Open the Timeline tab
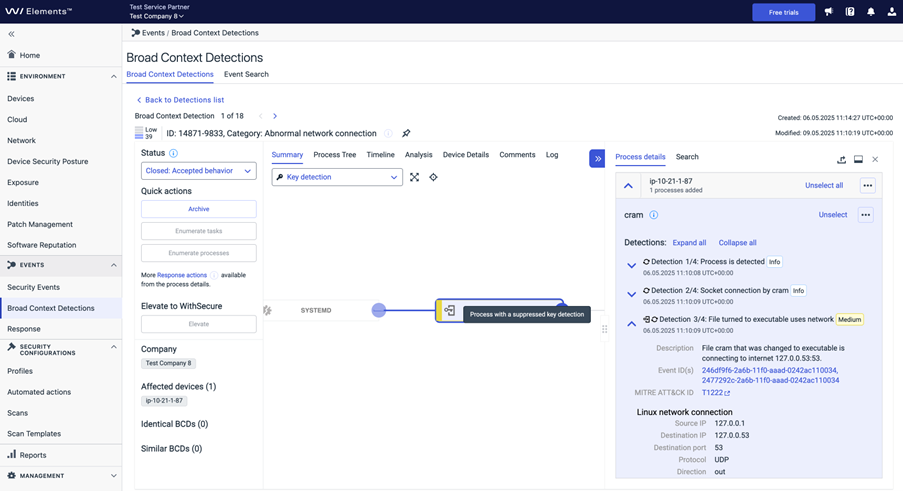The image size is (903, 491). [x=381, y=155]
